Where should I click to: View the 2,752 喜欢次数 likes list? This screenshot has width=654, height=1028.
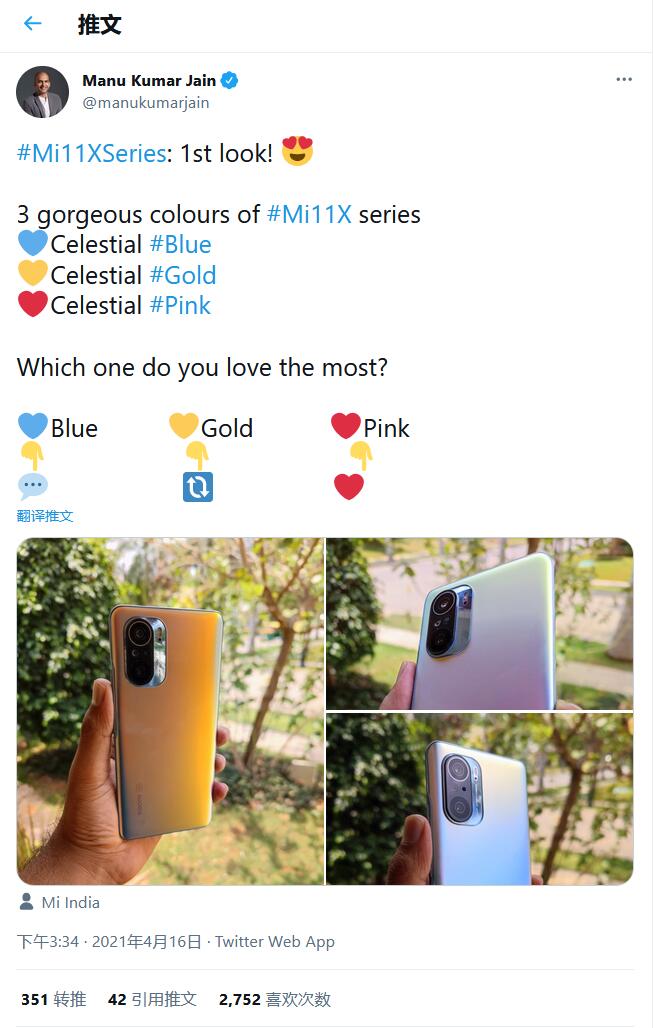(274, 999)
